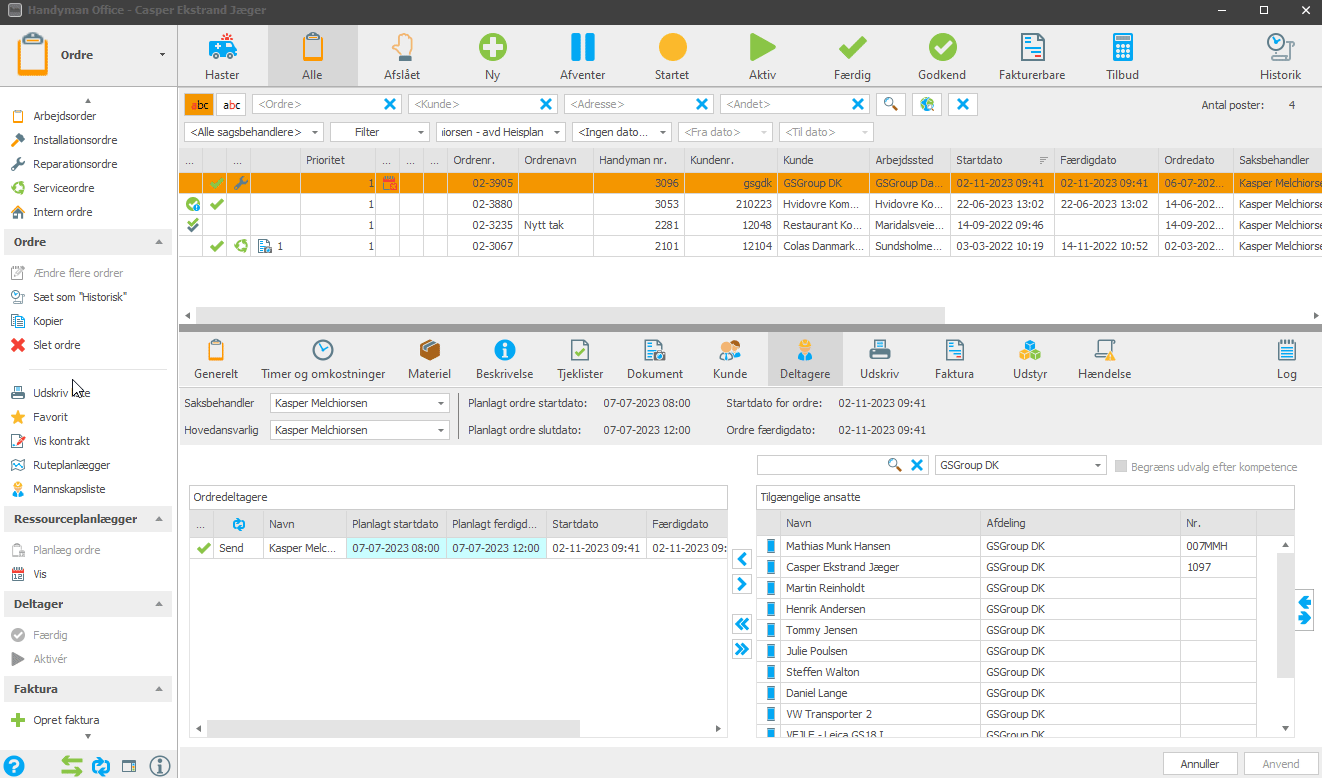
Task: Select Serviceordre in the sidebar
Action: tap(64, 188)
